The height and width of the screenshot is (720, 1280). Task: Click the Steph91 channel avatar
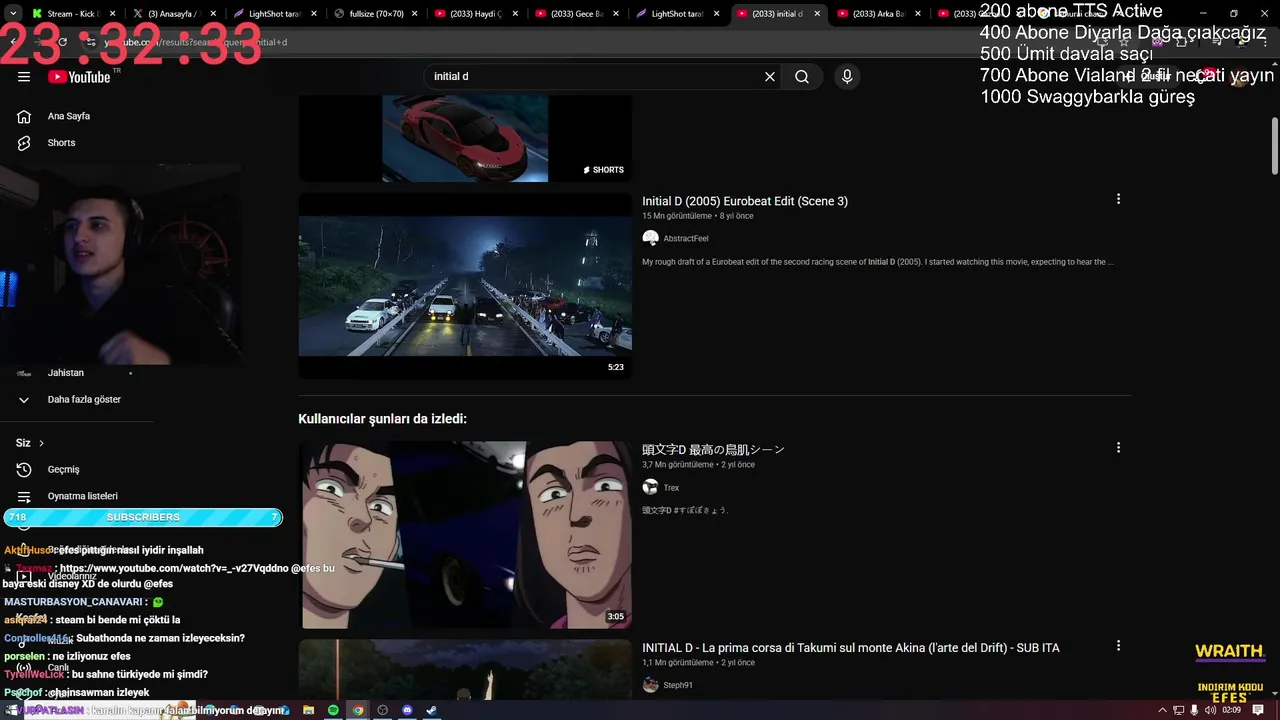coord(650,685)
